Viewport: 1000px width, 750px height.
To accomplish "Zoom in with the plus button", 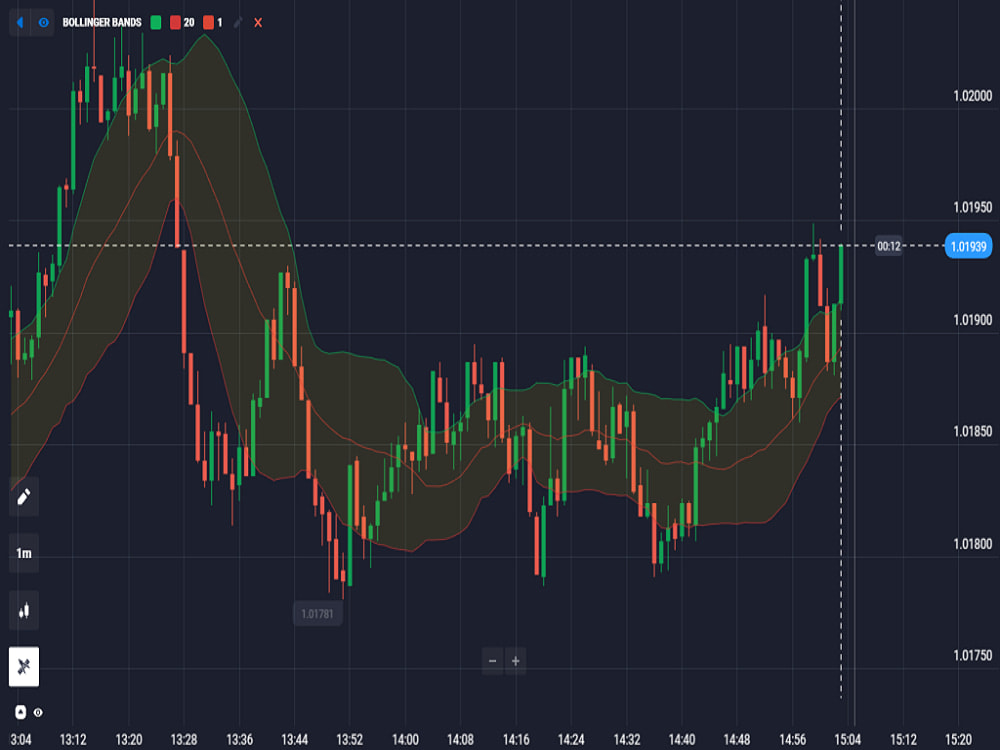I will coord(516,661).
